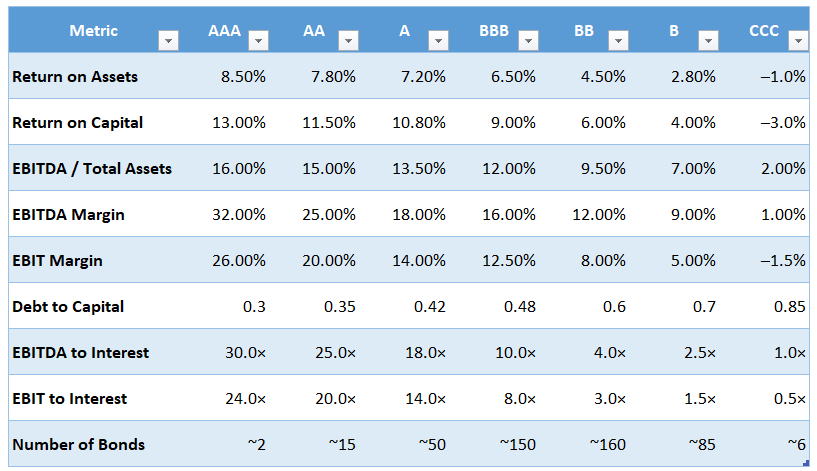
Task: Open the AAA column filter dropdown
Action: (x=258, y=41)
